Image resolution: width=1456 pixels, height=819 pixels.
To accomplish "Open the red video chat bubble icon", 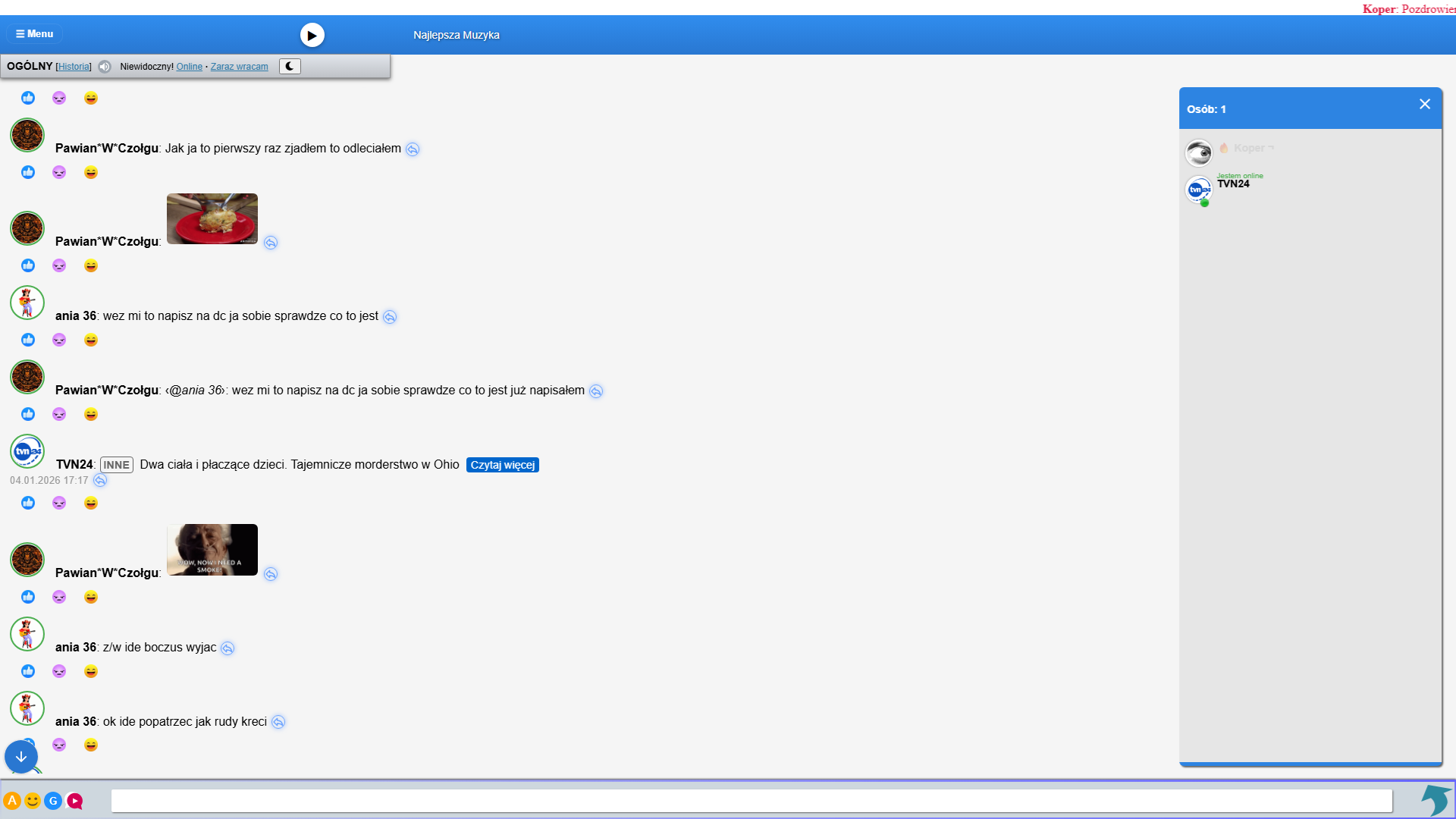I will click(74, 801).
